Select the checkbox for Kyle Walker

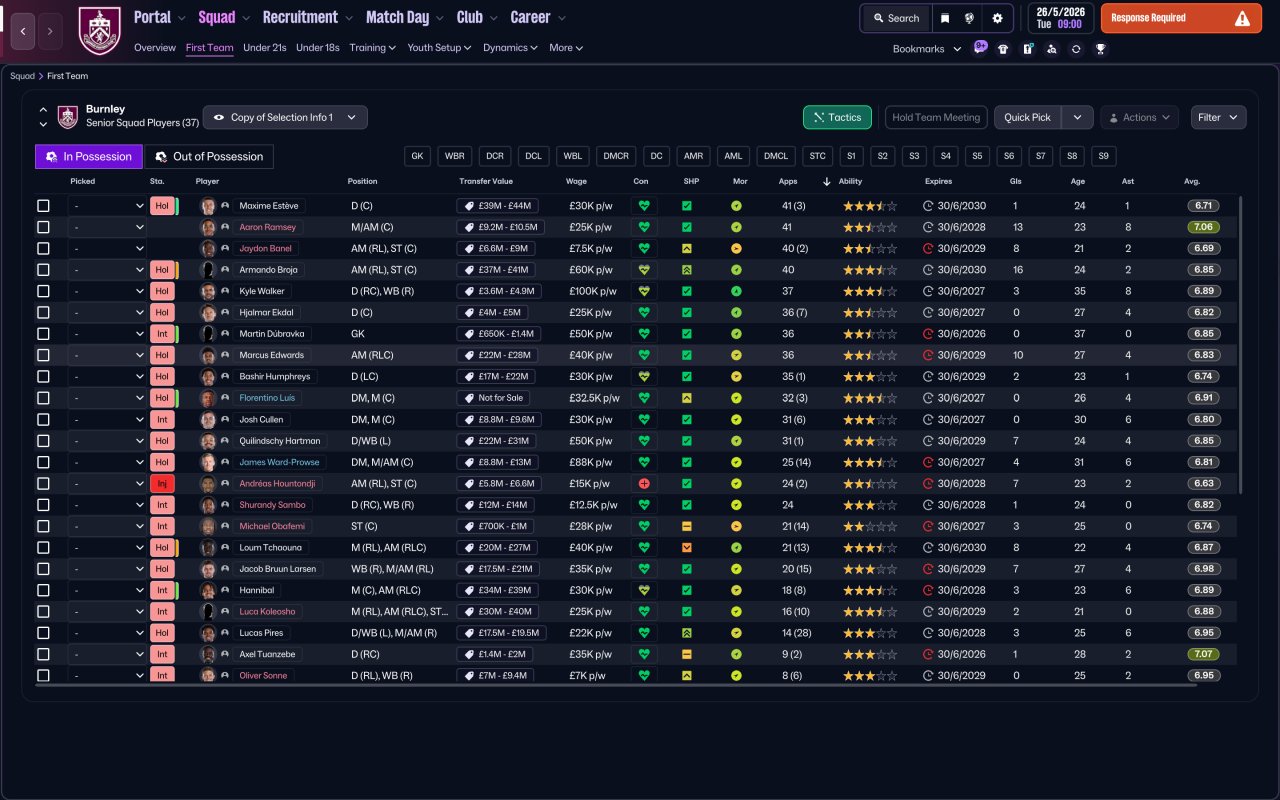(x=43, y=291)
